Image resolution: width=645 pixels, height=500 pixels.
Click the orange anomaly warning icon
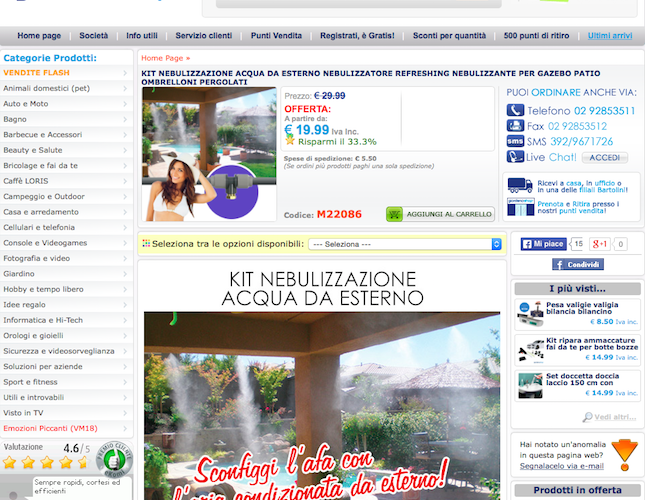(624, 455)
